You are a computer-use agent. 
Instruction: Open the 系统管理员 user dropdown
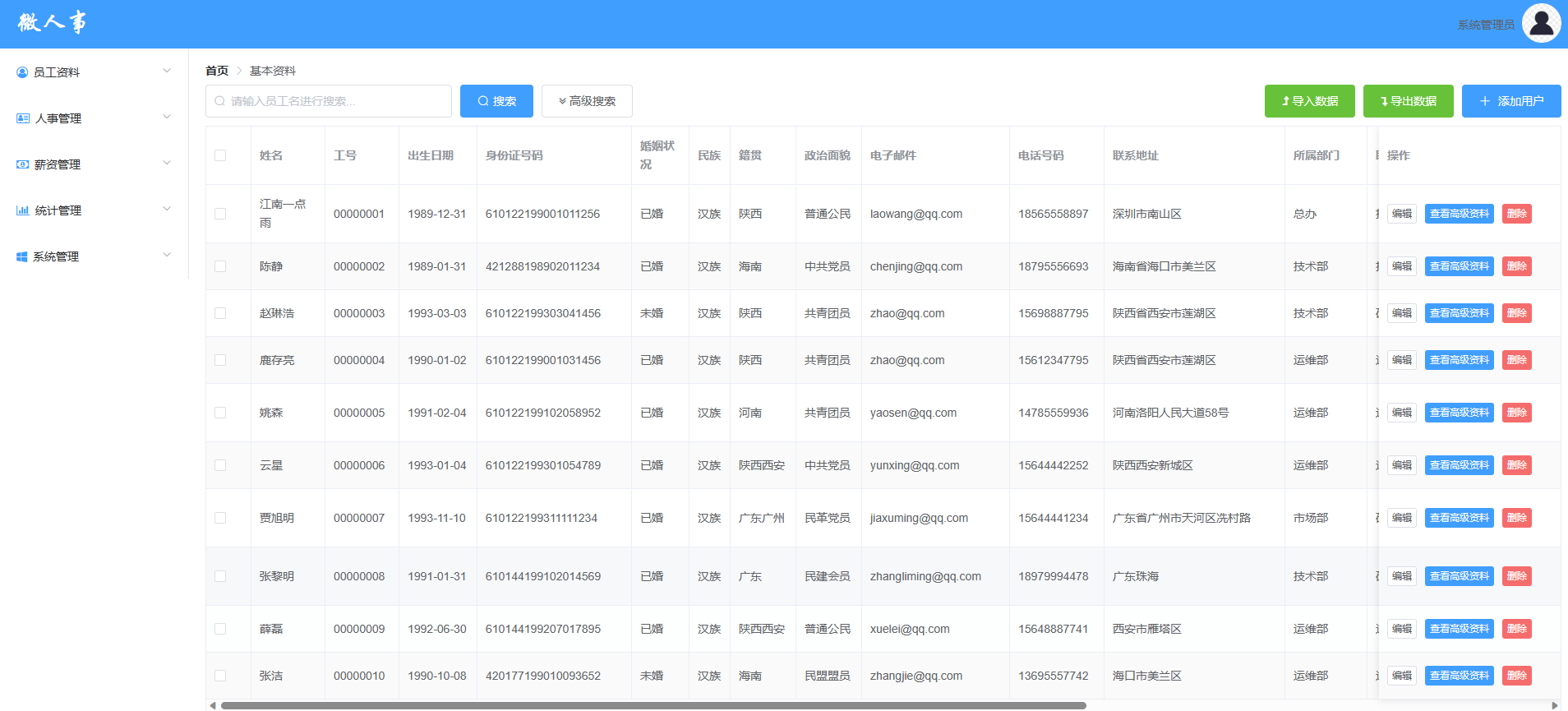pos(1486,25)
